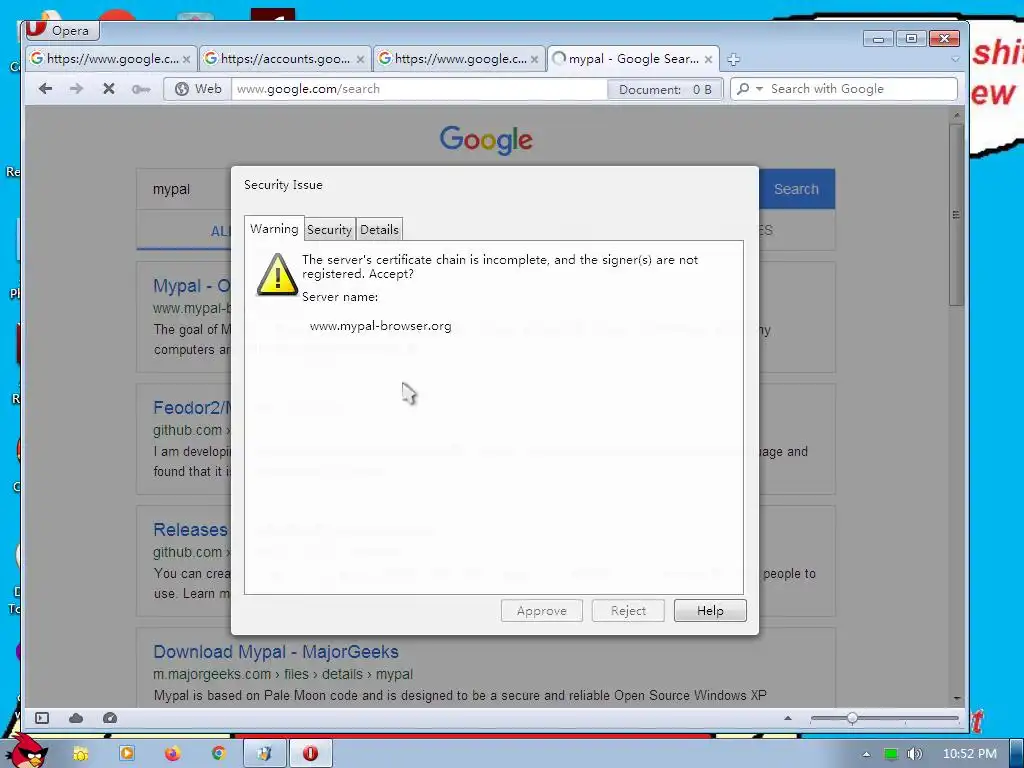Click the Google logo on the page
The image size is (1024, 768).
coord(487,140)
